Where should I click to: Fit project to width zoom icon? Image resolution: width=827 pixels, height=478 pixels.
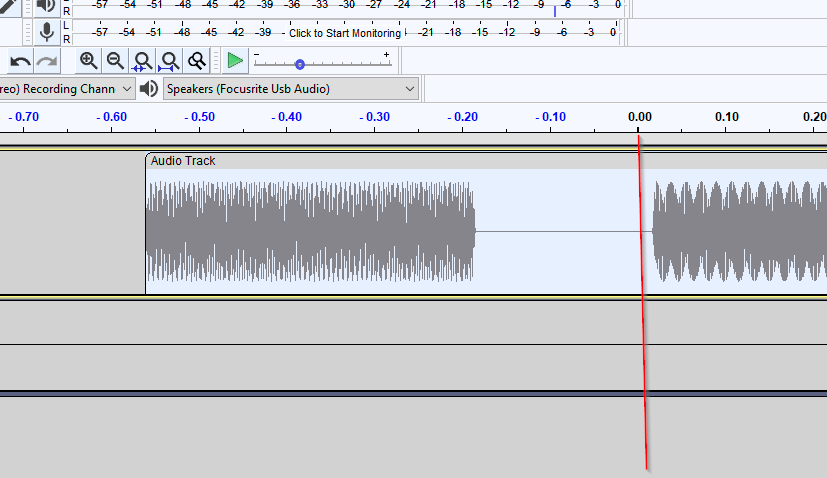[x=169, y=61]
